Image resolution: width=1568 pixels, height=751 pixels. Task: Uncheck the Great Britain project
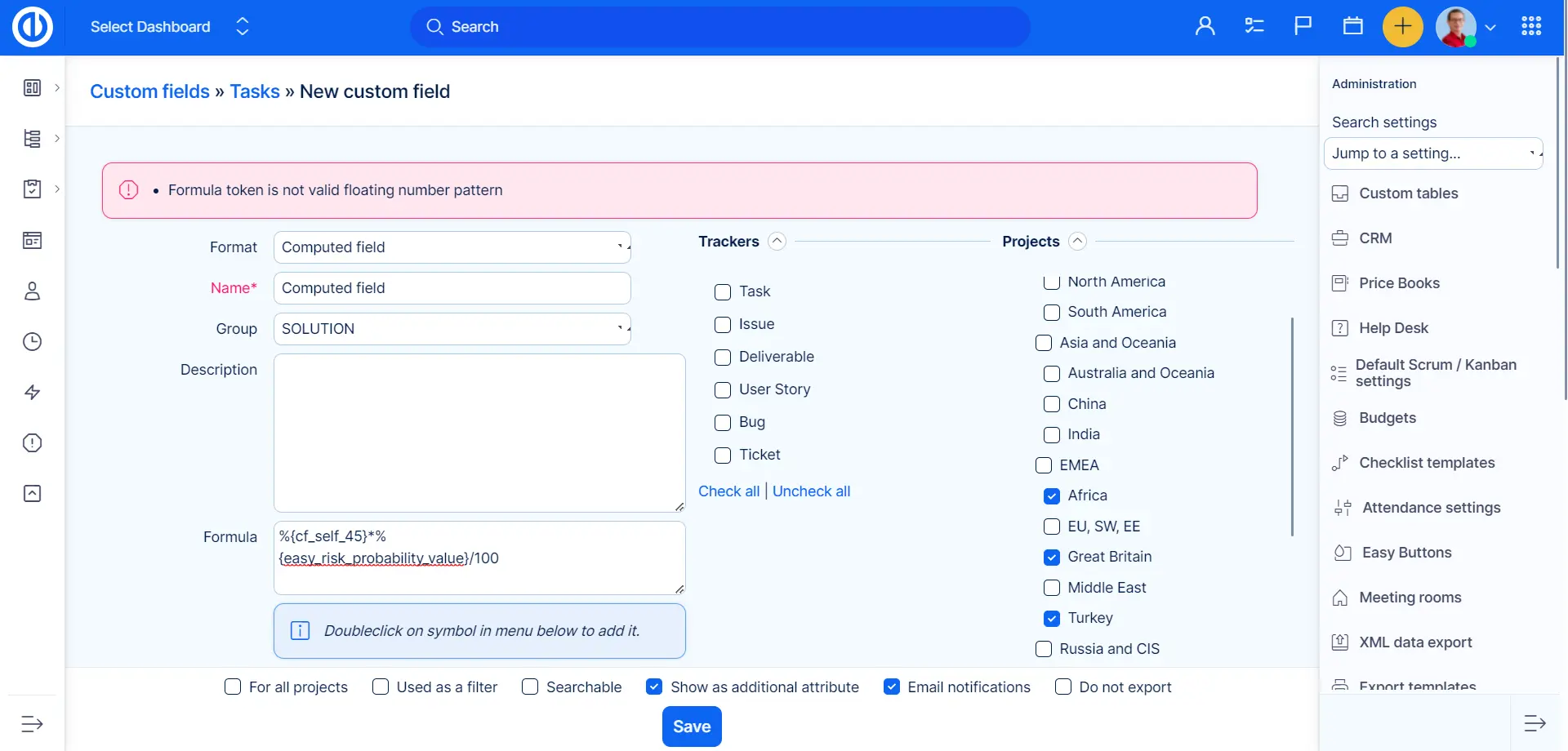coord(1052,558)
